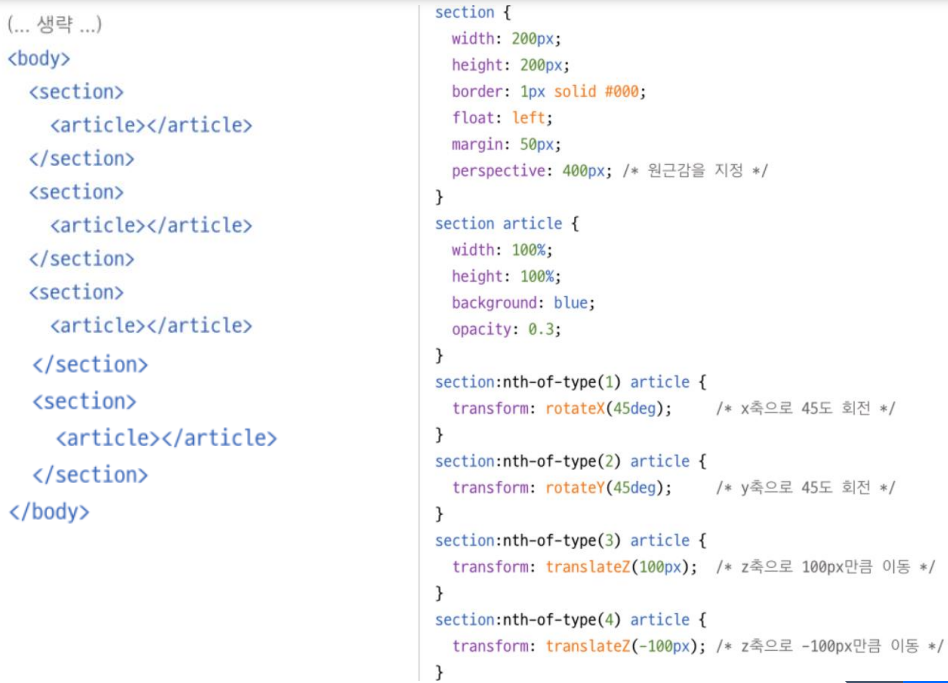Select the "section:nth-of-type(4) article" selector
948x683 pixels.
(x=562, y=620)
